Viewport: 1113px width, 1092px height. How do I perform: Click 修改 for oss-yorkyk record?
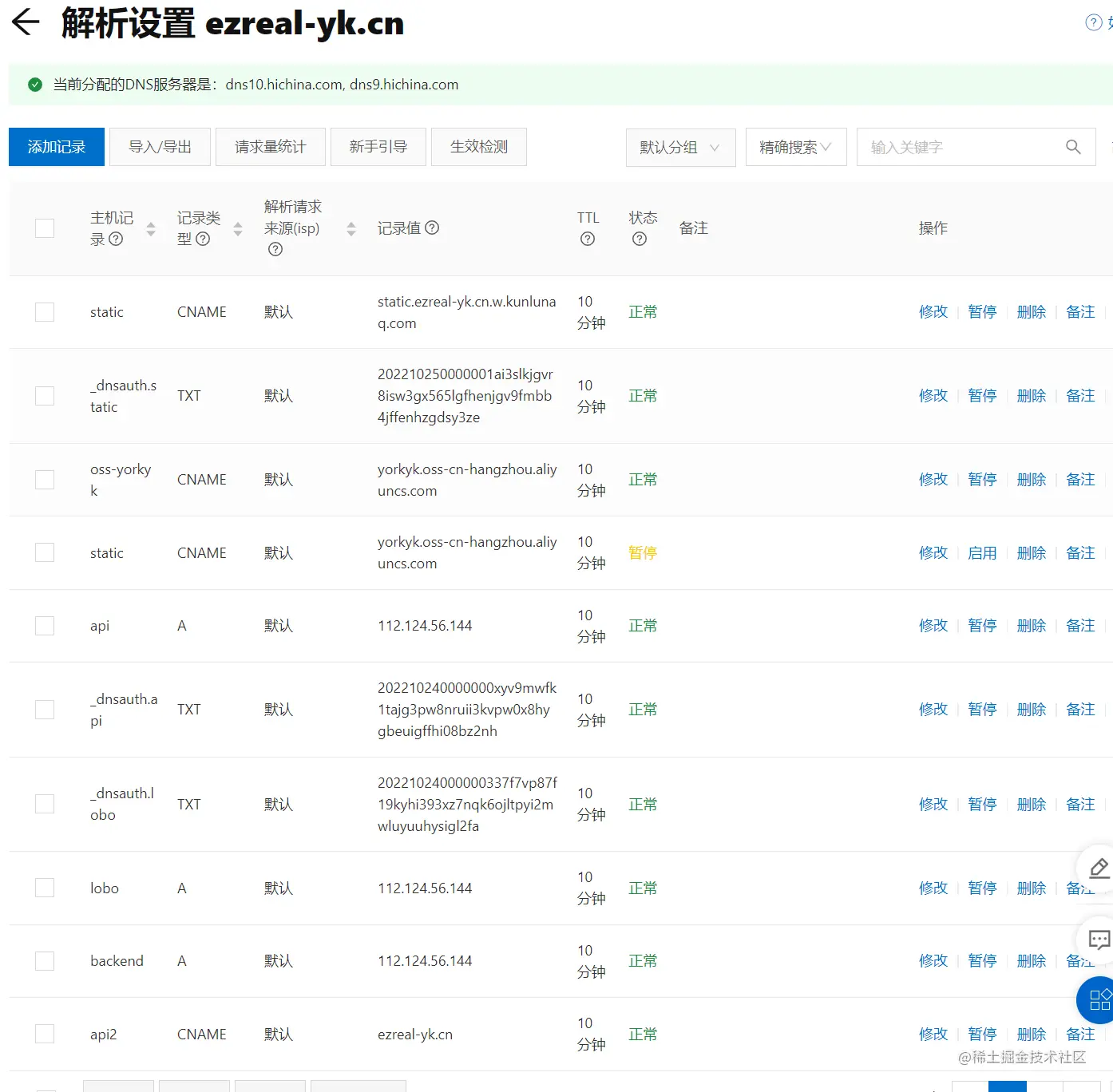(933, 480)
